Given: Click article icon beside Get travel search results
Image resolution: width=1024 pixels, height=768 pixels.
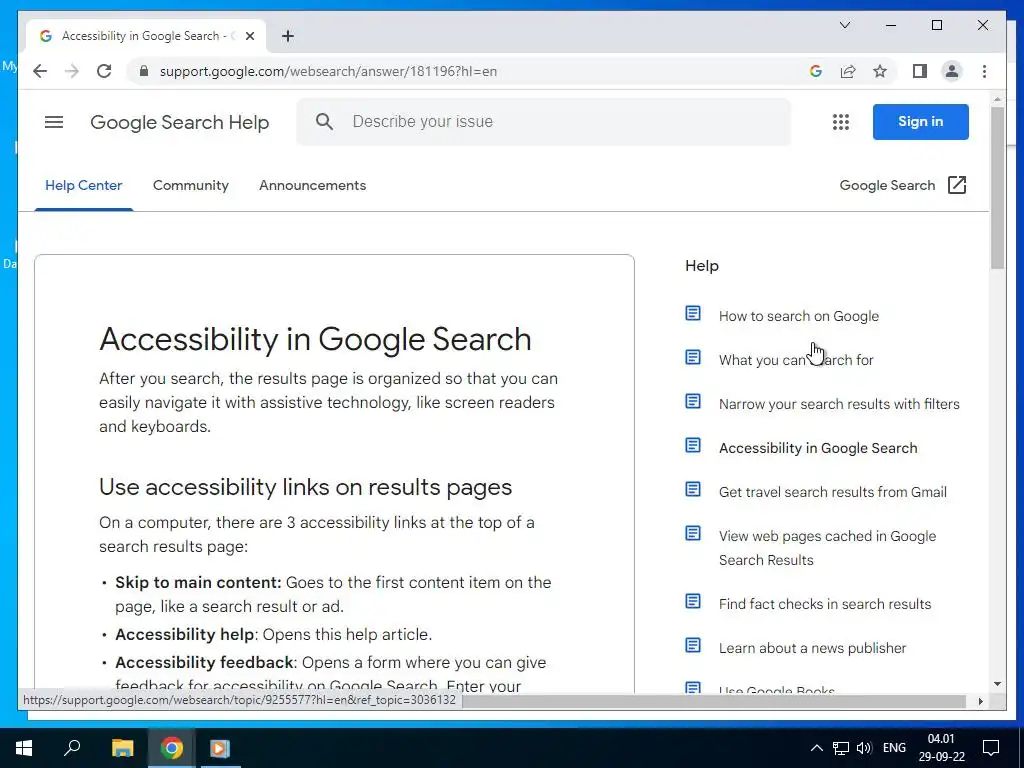Looking at the screenshot, I should 693,489.
